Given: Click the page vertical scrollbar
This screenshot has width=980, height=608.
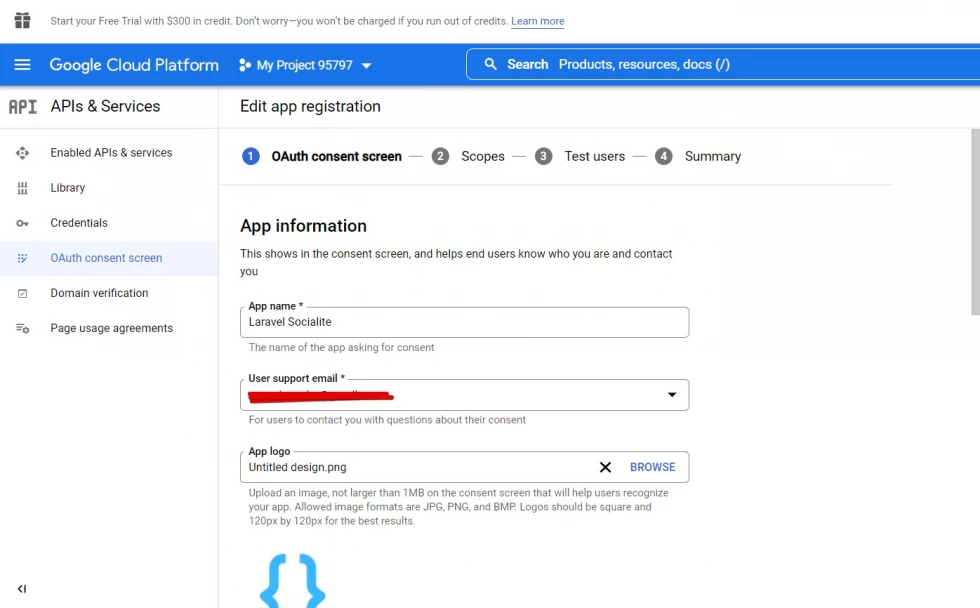Looking at the screenshot, I should click(x=975, y=220).
